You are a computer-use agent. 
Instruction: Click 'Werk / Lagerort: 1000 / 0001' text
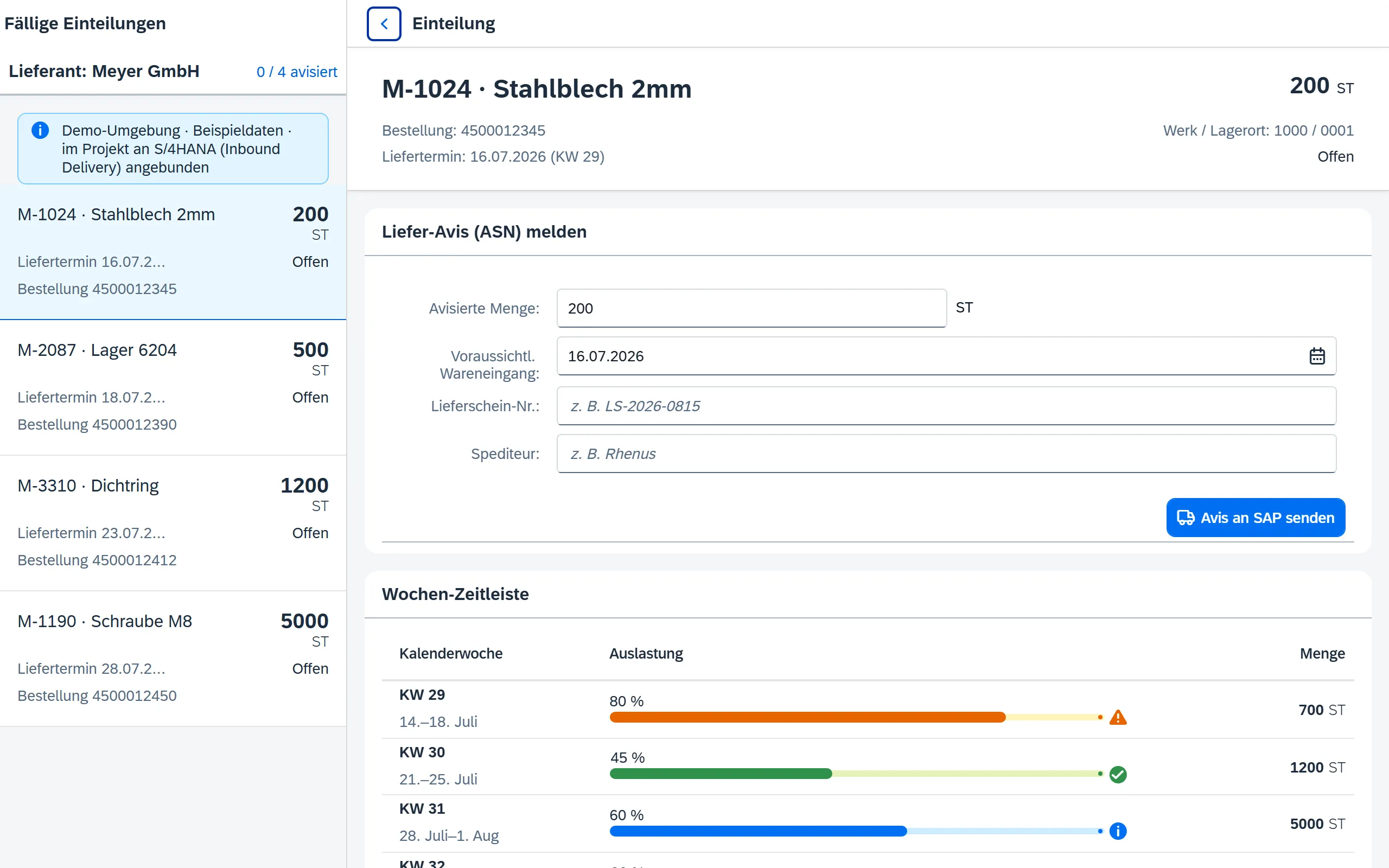[1258, 130]
